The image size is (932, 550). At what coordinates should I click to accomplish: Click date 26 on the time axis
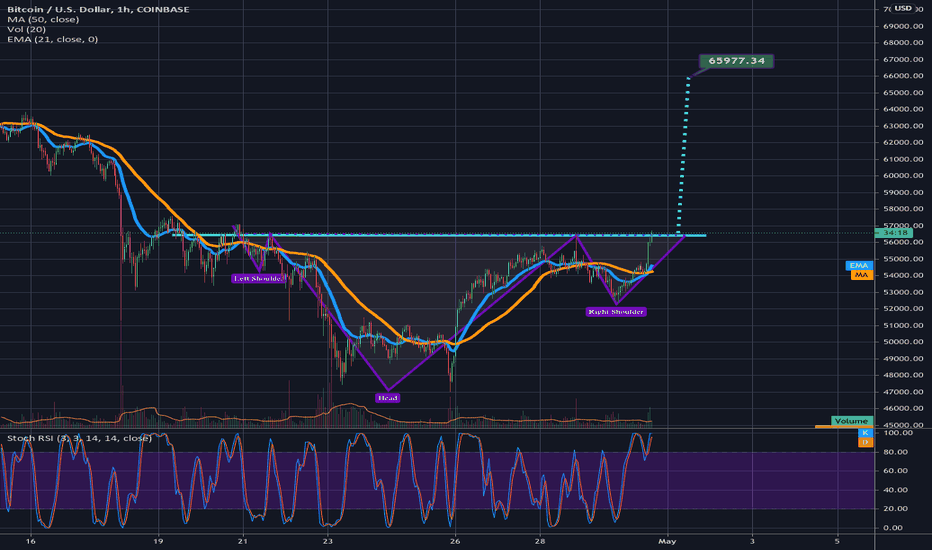[455, 541]
